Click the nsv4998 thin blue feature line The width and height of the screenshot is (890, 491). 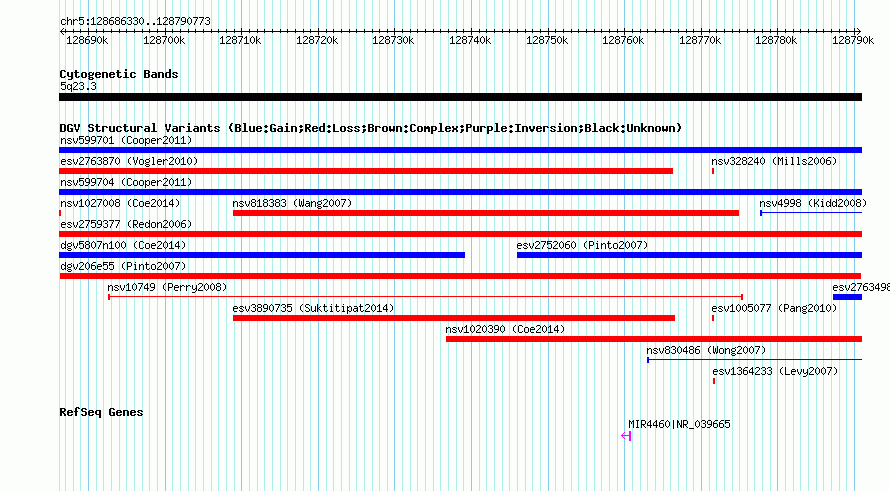pyautogui.click(x=811, y=213)
